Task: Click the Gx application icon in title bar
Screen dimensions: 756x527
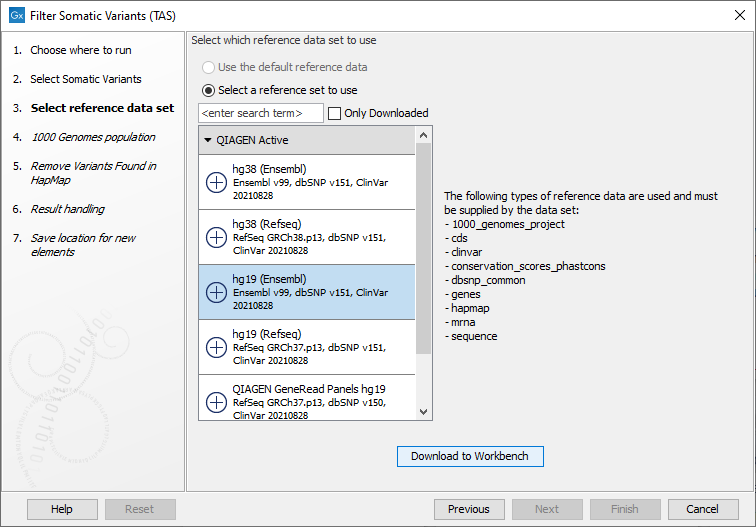Action: point(16,17)
